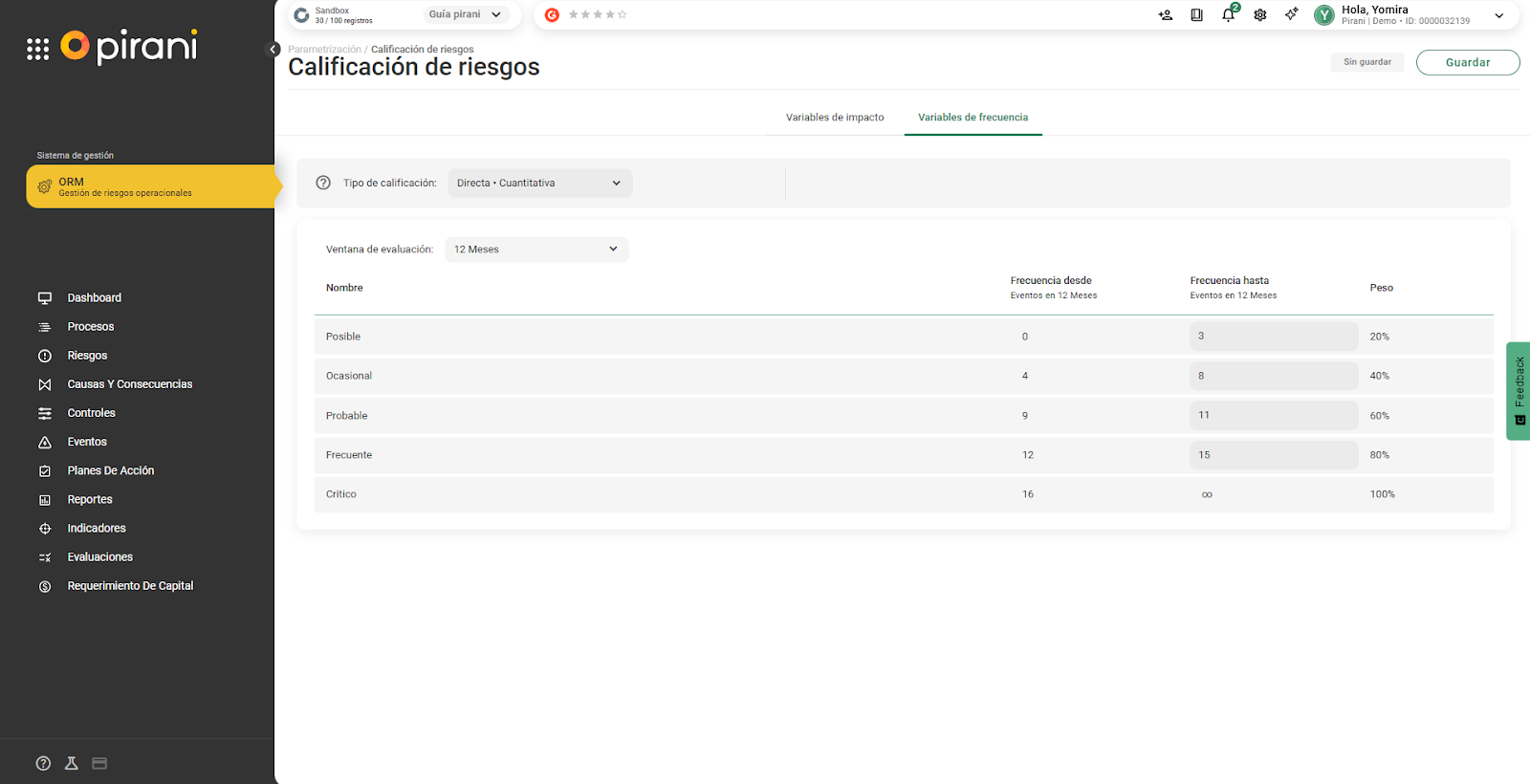Click the settings gear icon

(x=1260, y=15)
